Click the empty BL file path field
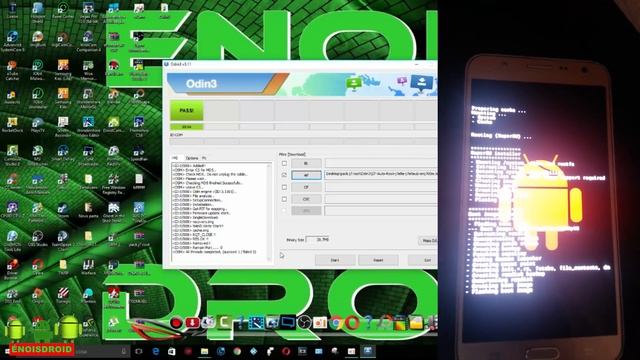 click(x=381, y=163)
